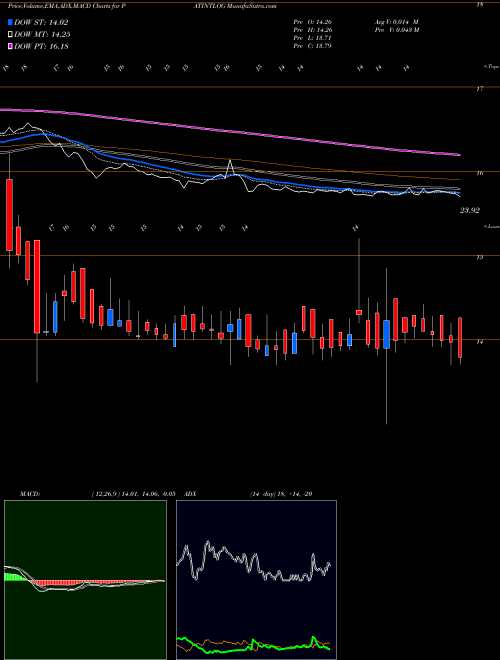The width and height of the screenshot is (500, 660).
Task: Click the 'Avg V: 0.014 M' value
Action: coord(396,22)
